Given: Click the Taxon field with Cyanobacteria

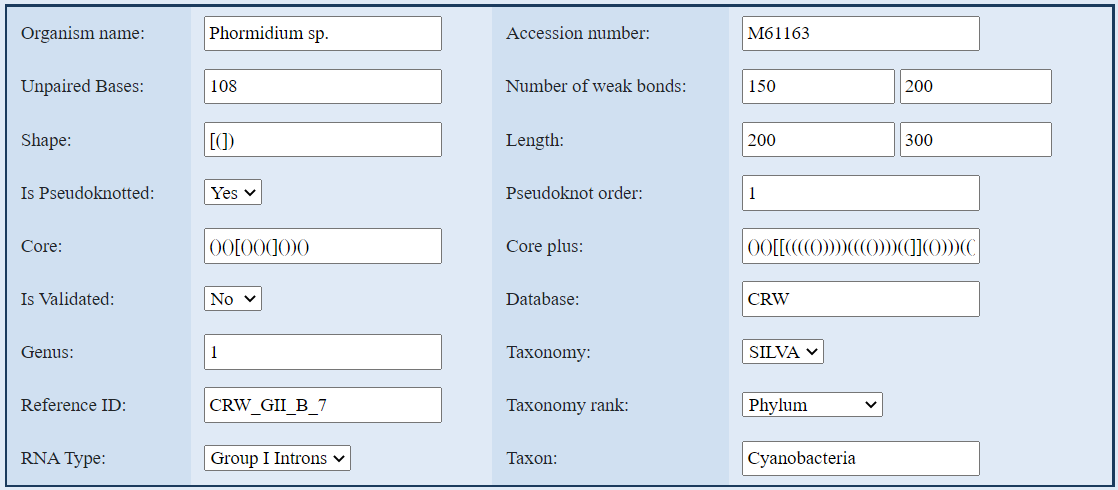Looking at the screenshot, I should (860, 458).
